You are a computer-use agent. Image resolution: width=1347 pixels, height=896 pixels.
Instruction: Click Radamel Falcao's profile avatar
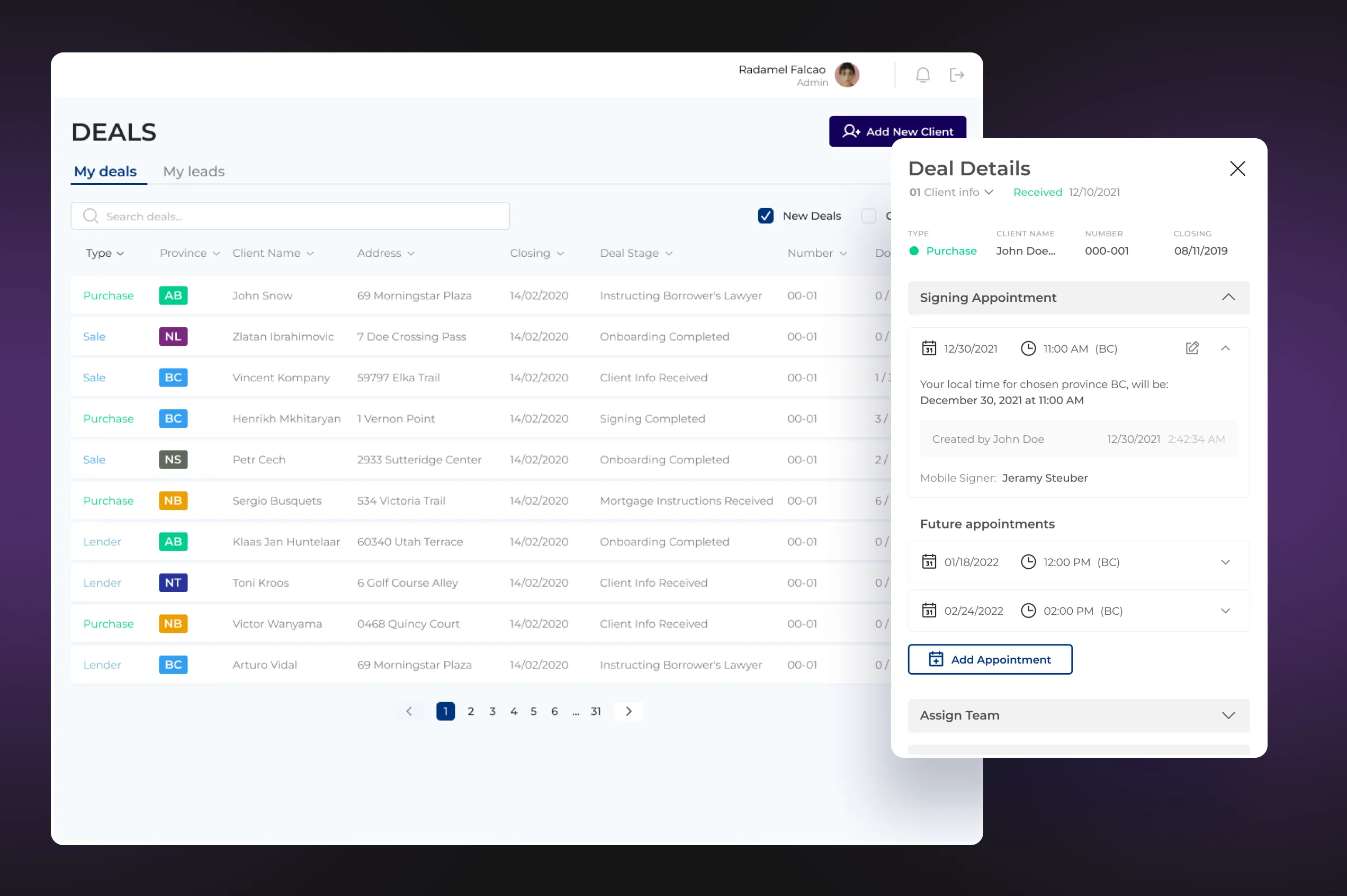(x=847, y=75)
